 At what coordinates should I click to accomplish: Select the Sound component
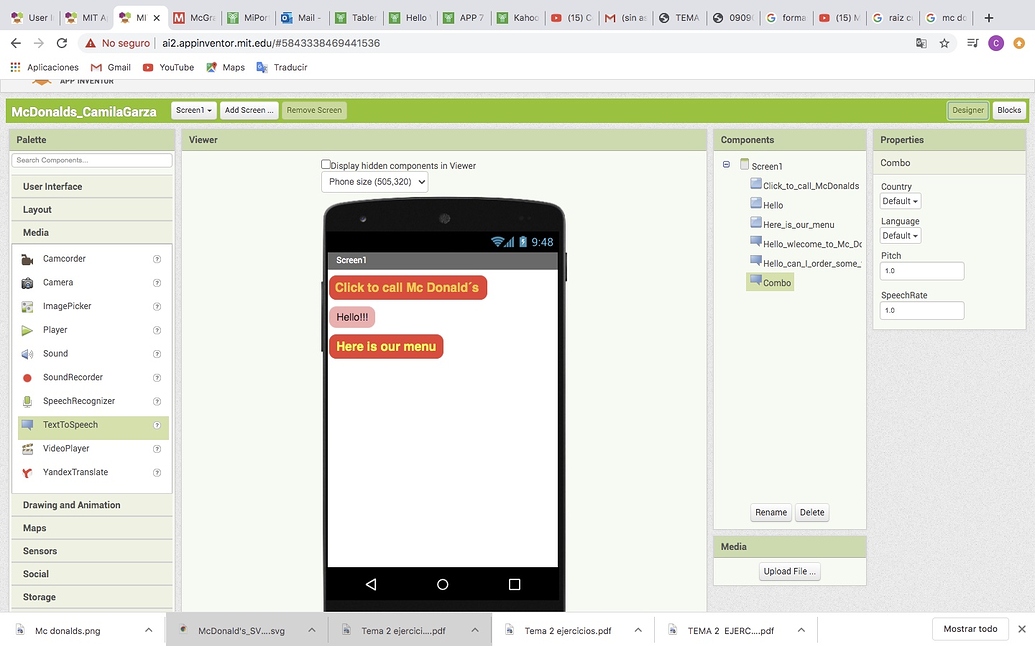tap(56, 353)
